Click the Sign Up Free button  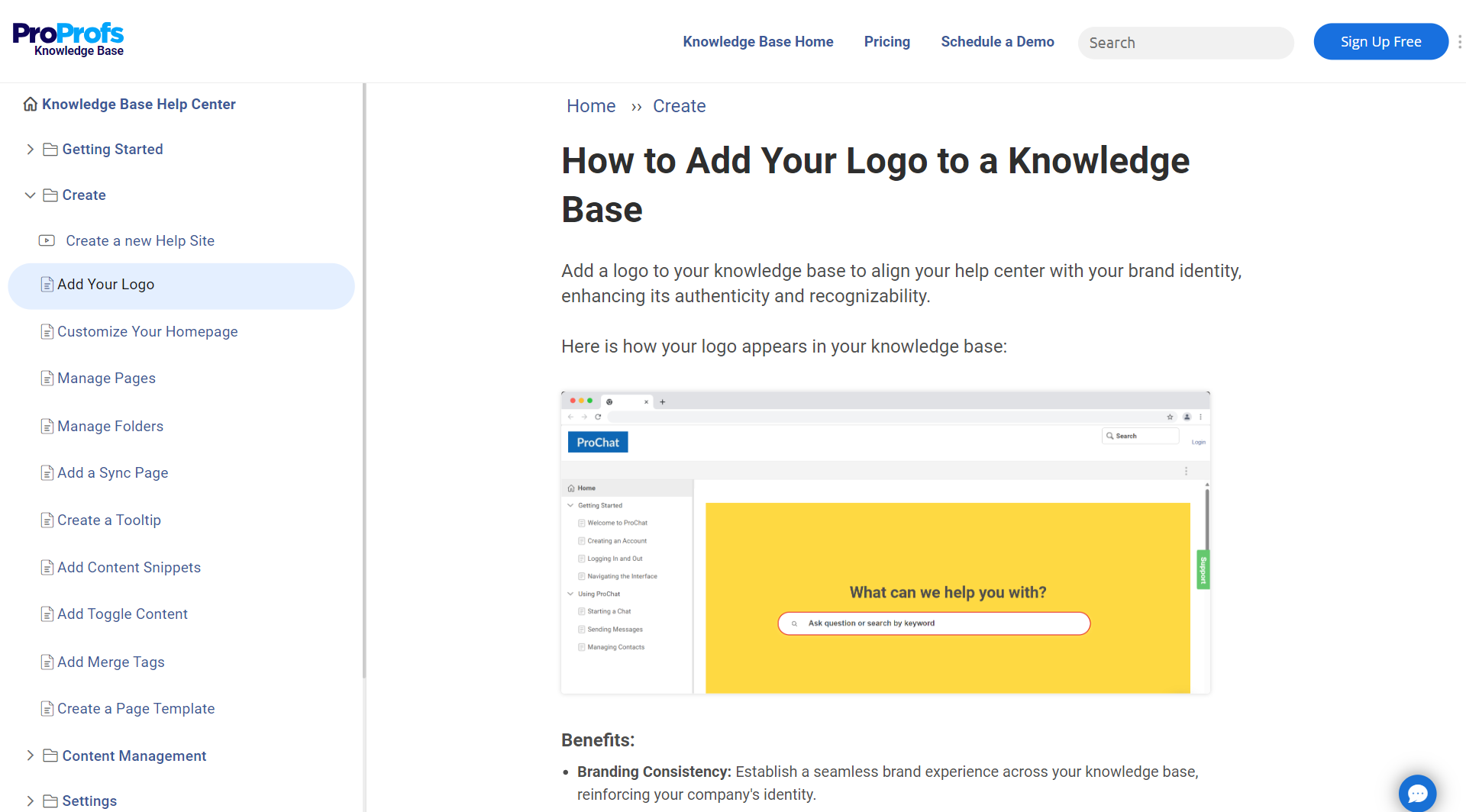tap(1380, 41)
